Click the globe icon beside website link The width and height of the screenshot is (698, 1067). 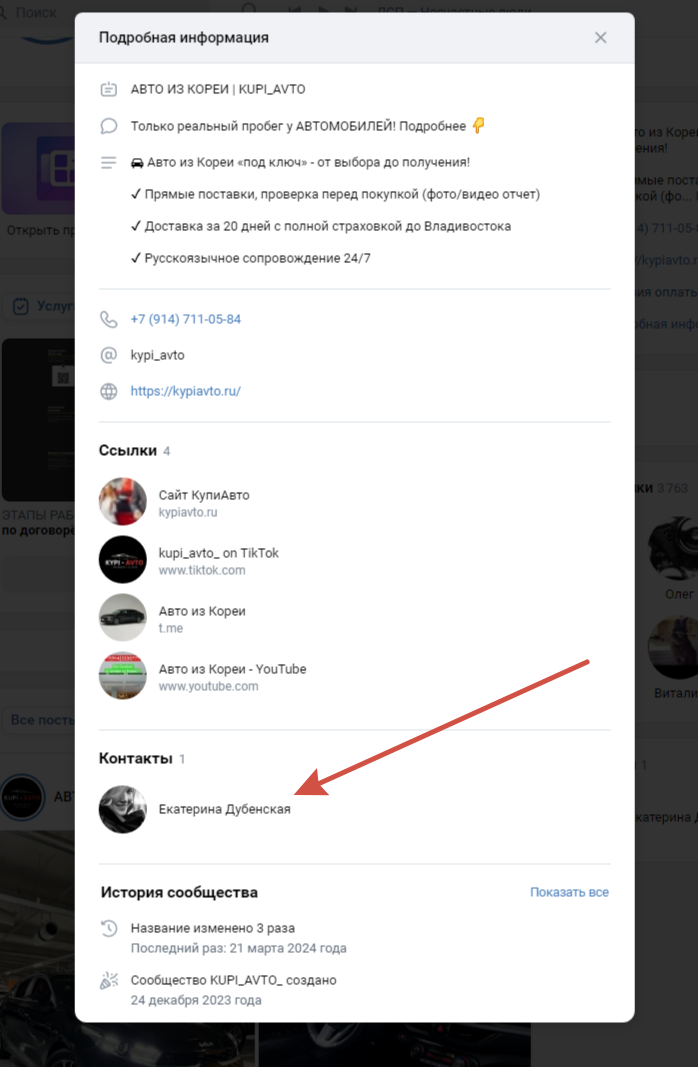pyautogui.click(x=109, y=391)
